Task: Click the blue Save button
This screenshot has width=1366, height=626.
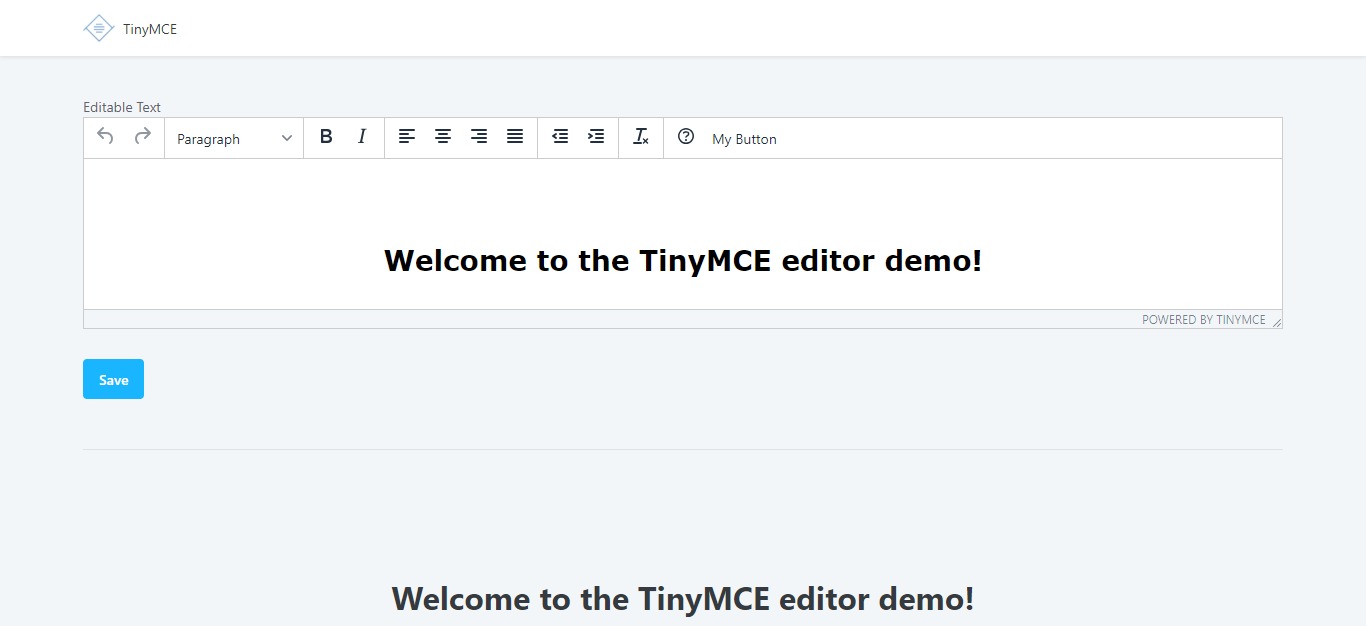Action: [113, 379]
